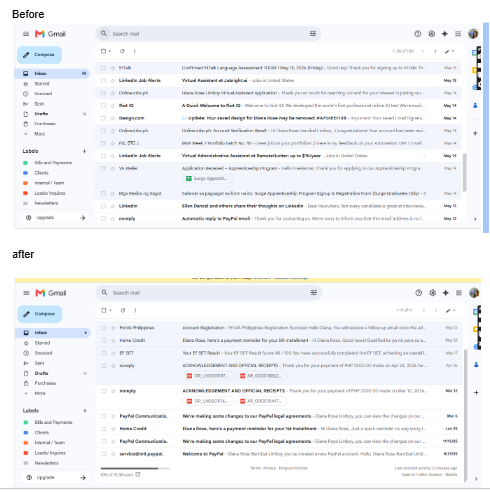490x492 pixels.
Task: Click Compose in the Before screenshot
Action: (39, 55)
